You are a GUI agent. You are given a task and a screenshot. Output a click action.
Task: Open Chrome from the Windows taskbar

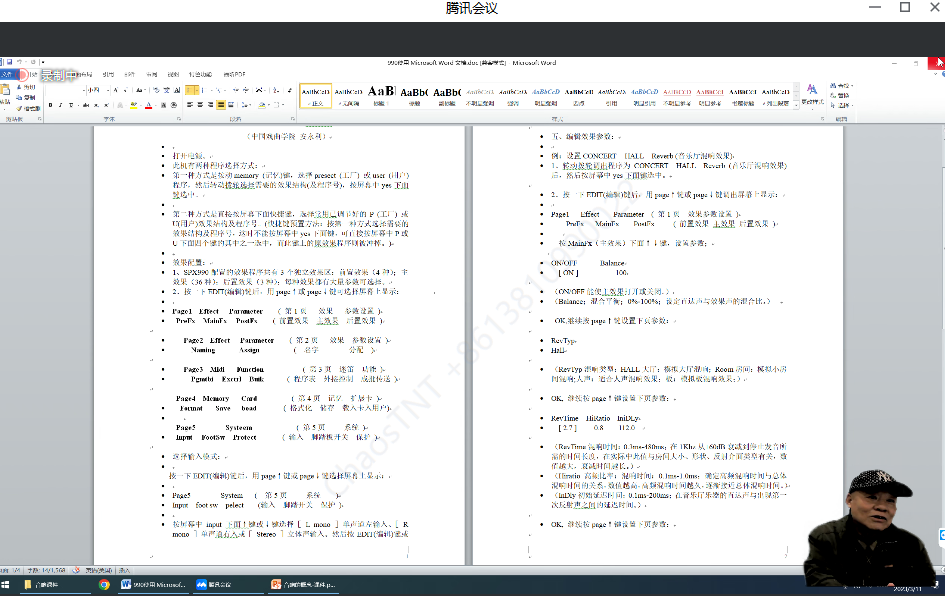104,584
